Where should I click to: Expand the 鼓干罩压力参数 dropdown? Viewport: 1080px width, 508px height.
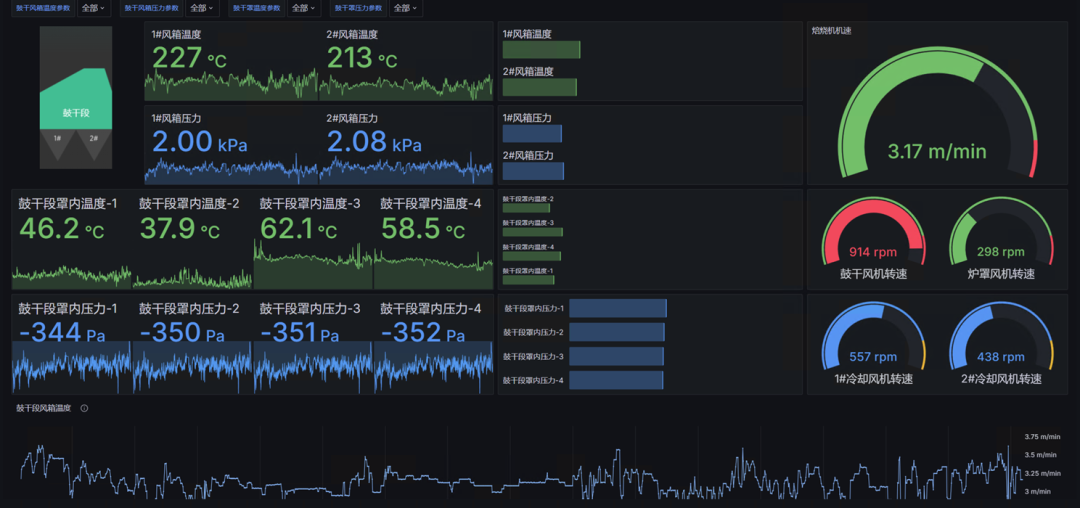(x=405, y=8)
